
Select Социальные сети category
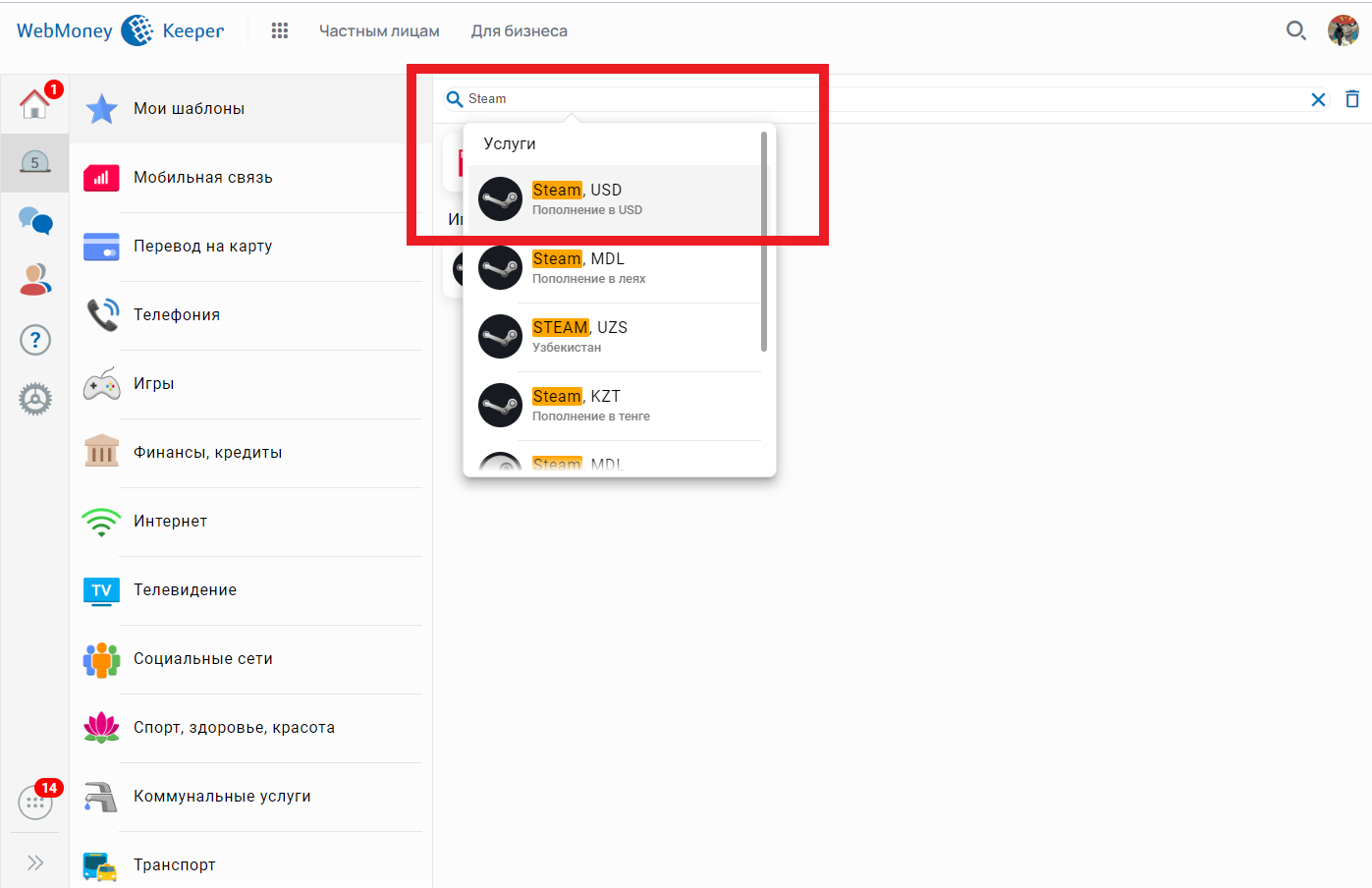251,659
